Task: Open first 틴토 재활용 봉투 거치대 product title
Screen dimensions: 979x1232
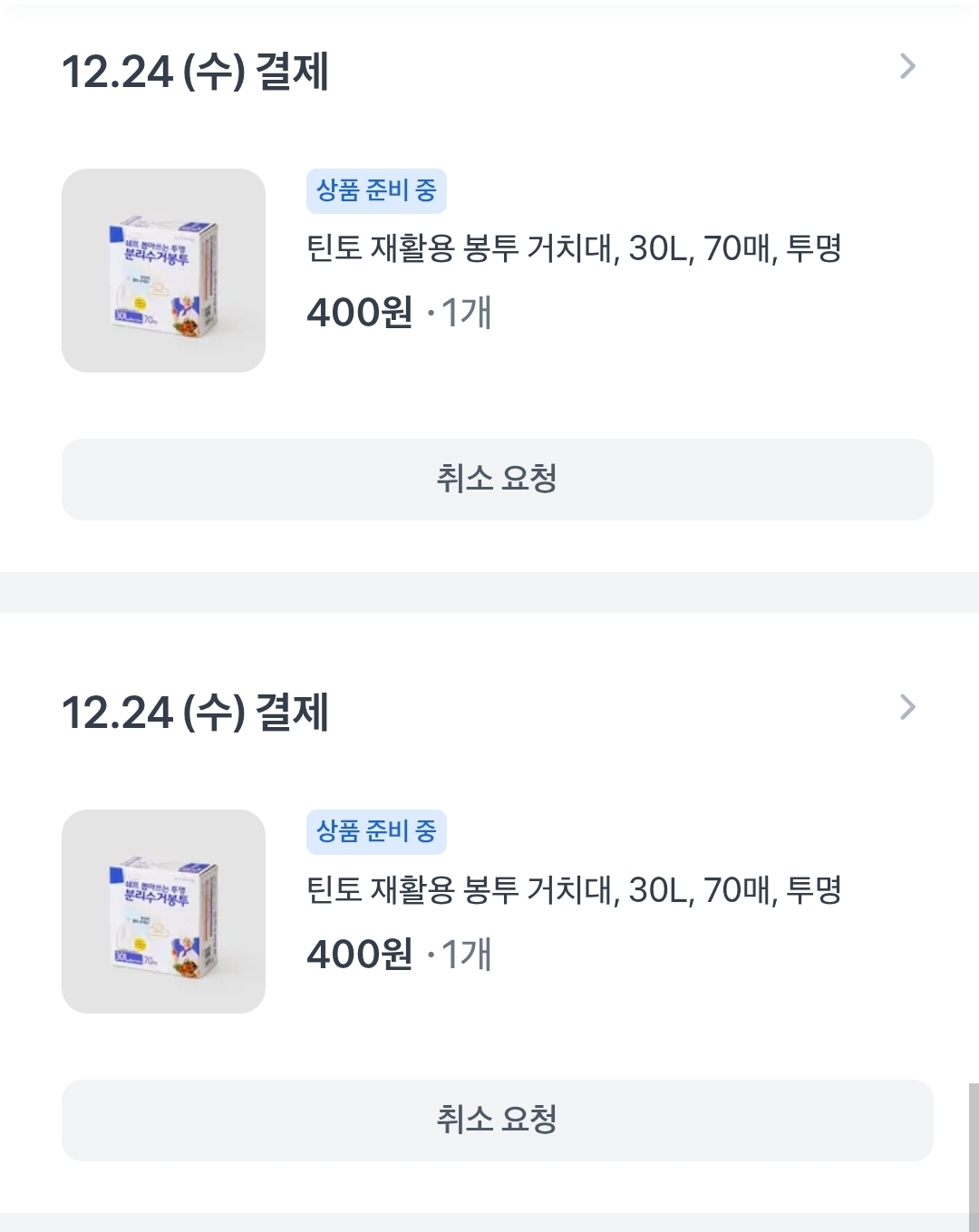Action: [574, 248]
